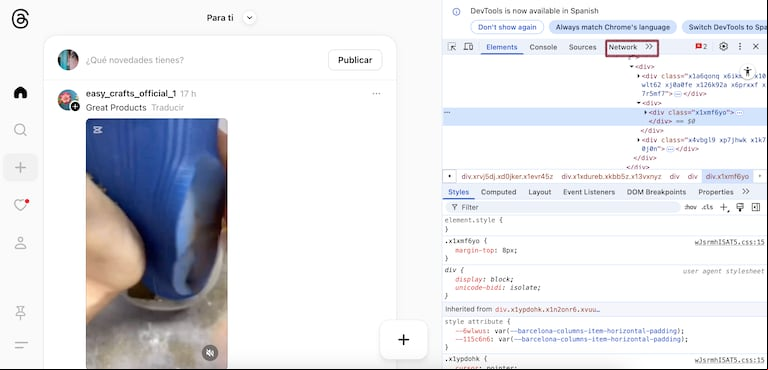Screen dimensions: 768x370
Task: Open the post video
Action: (x=157, y=243)
